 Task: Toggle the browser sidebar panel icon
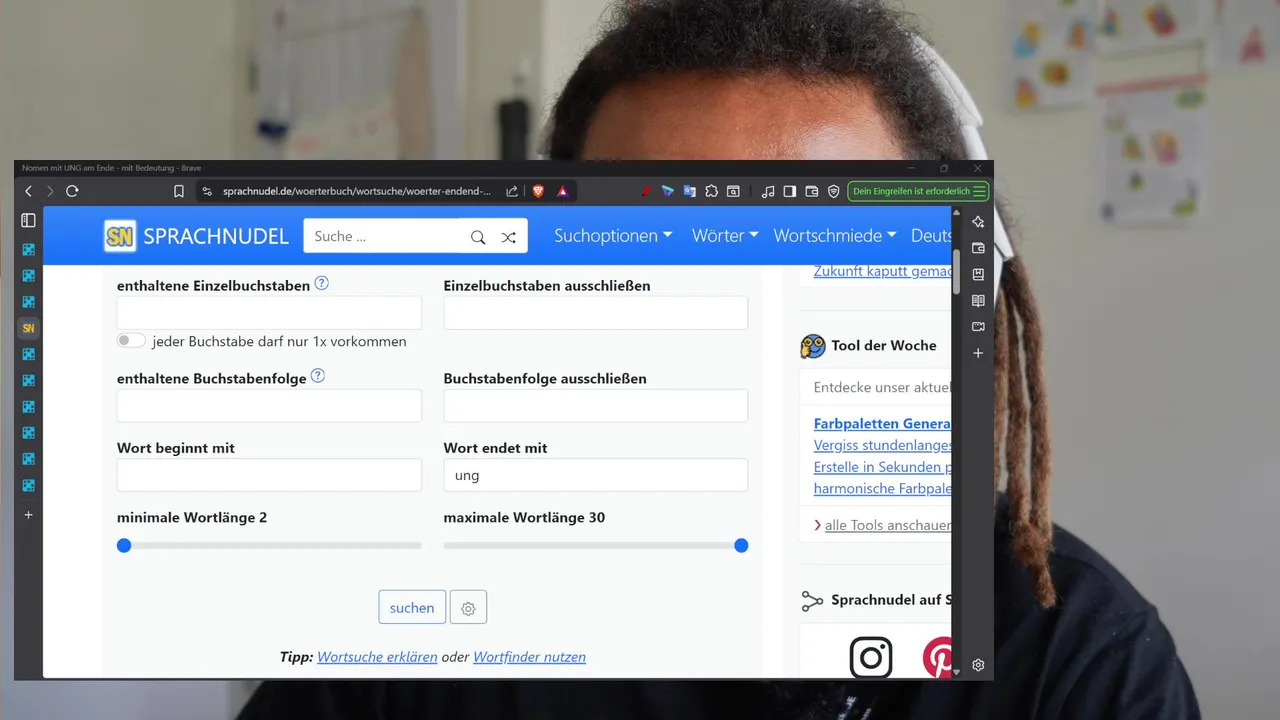pos(789,191)
